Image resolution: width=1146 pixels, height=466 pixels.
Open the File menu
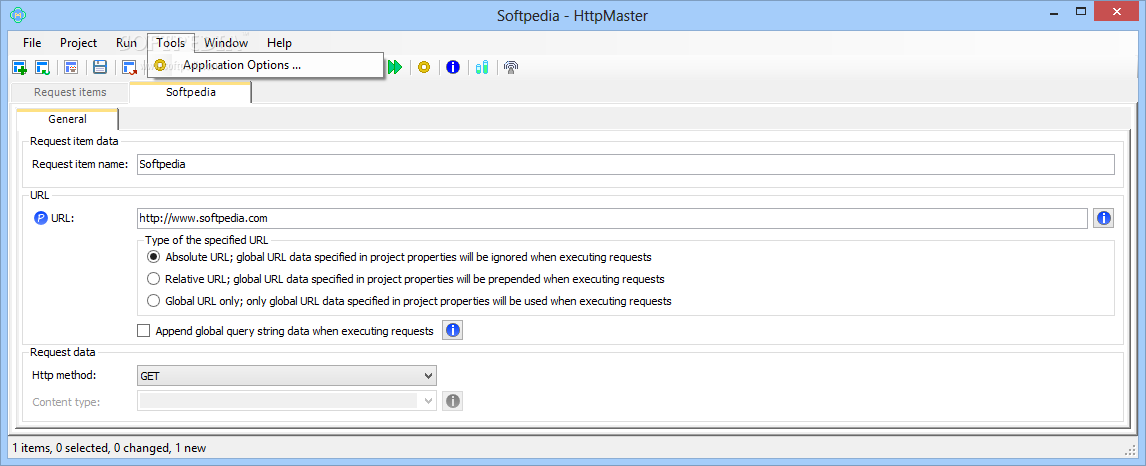32,42
